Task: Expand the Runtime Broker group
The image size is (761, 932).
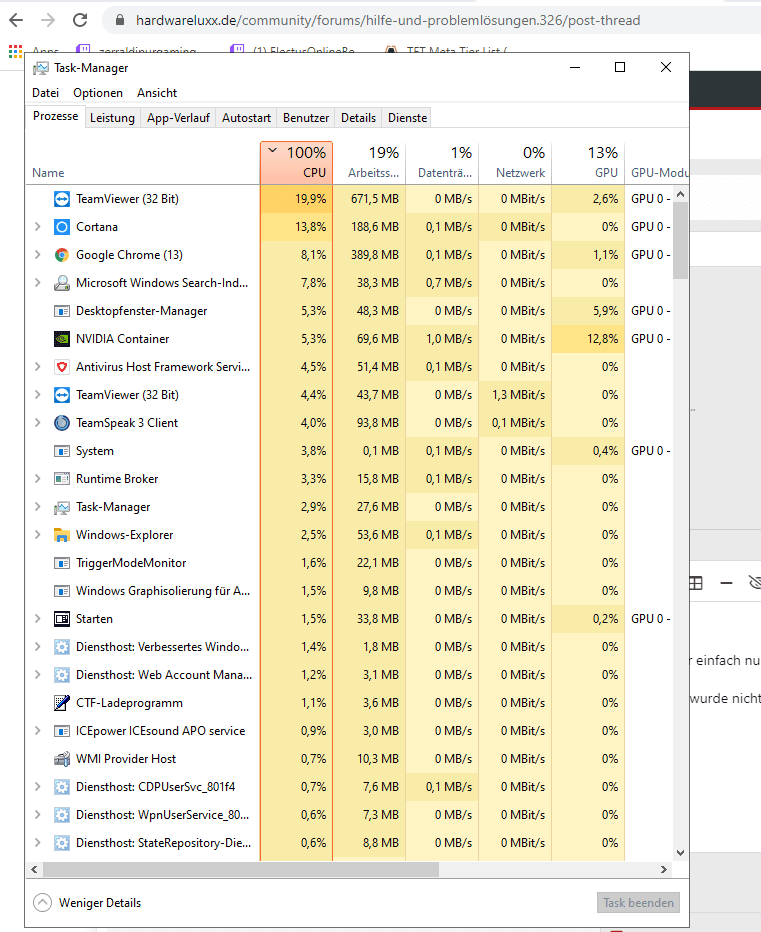Action: [37, 479]
